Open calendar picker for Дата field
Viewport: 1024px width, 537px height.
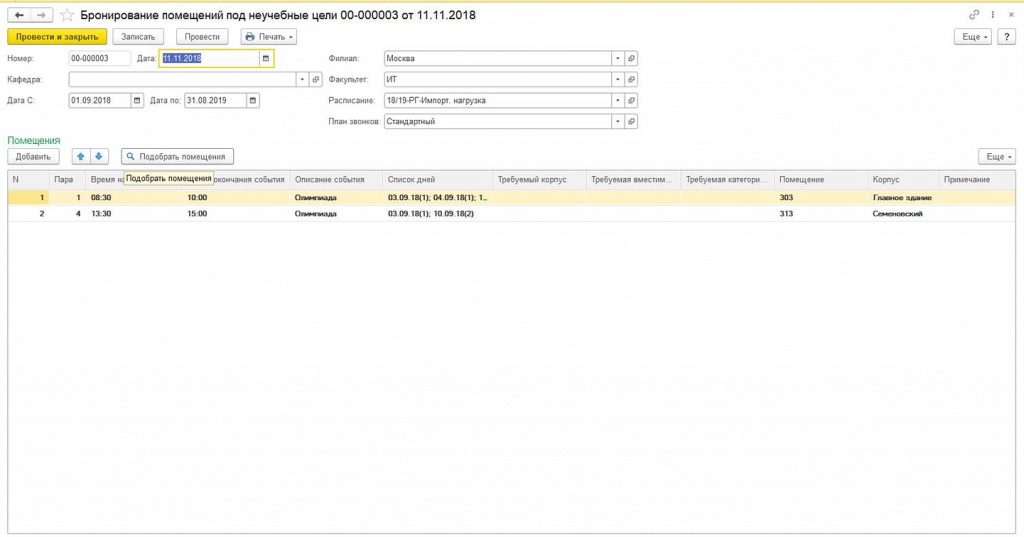pos(266,58)
